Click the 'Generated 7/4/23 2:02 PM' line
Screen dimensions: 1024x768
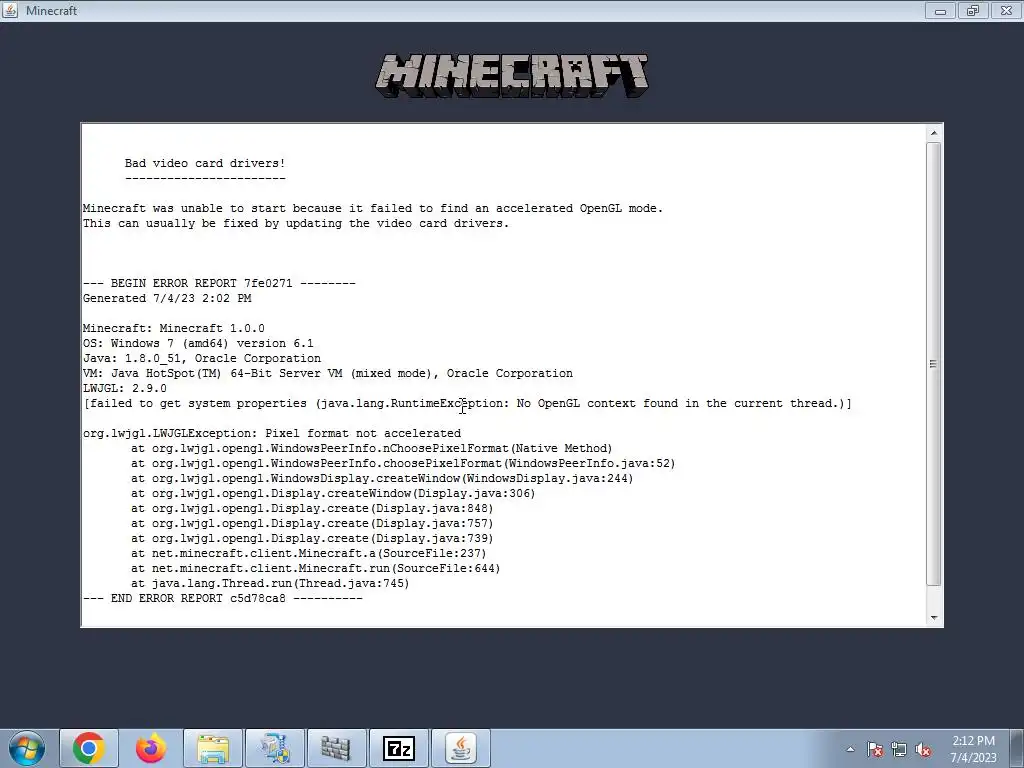pos(167,298)
